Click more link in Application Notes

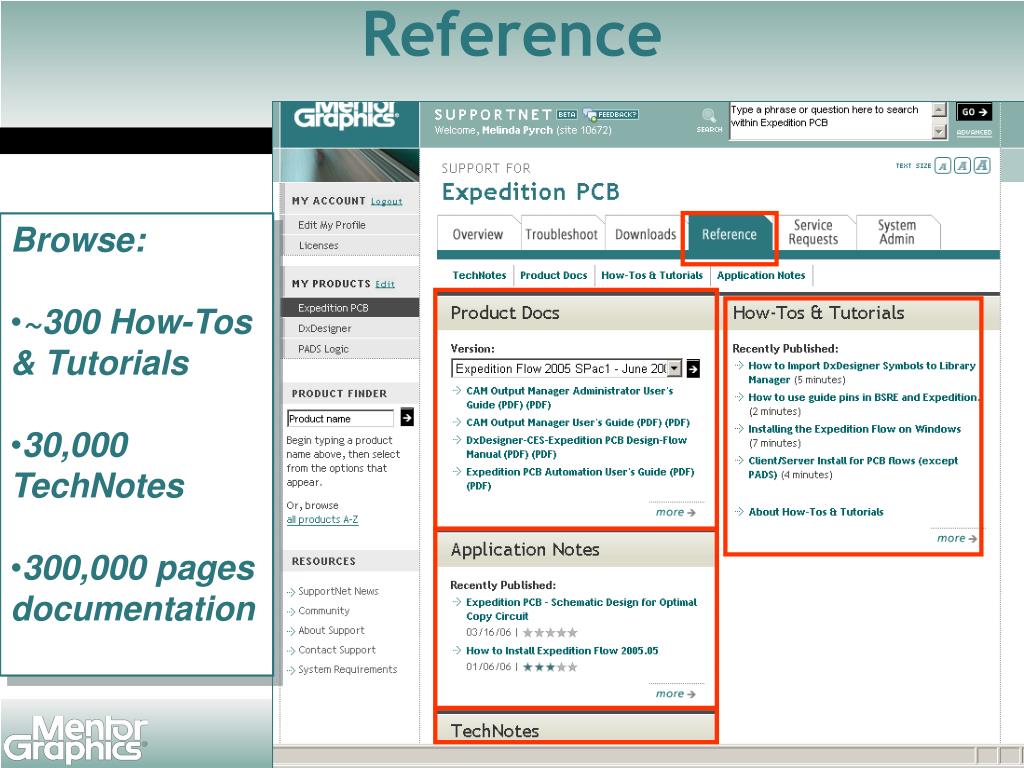tap(675, 694)
